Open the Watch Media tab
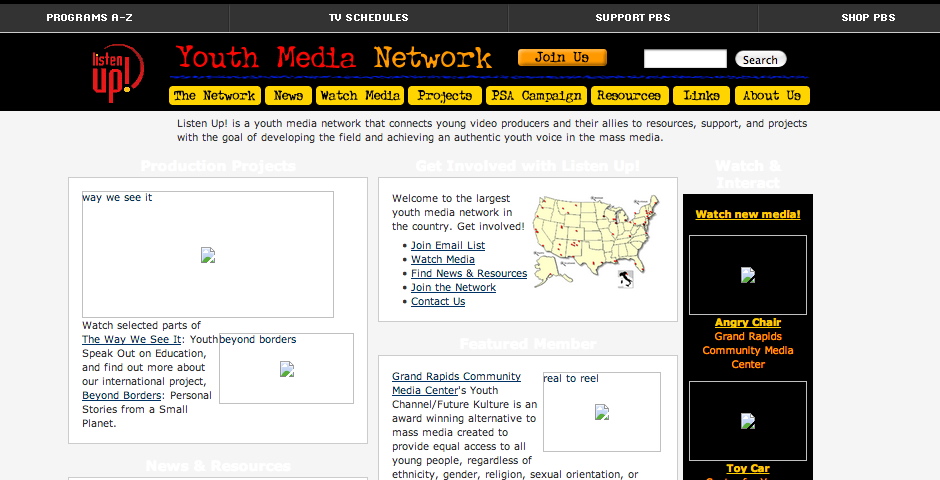940x480 pixels. coord(360,96)
